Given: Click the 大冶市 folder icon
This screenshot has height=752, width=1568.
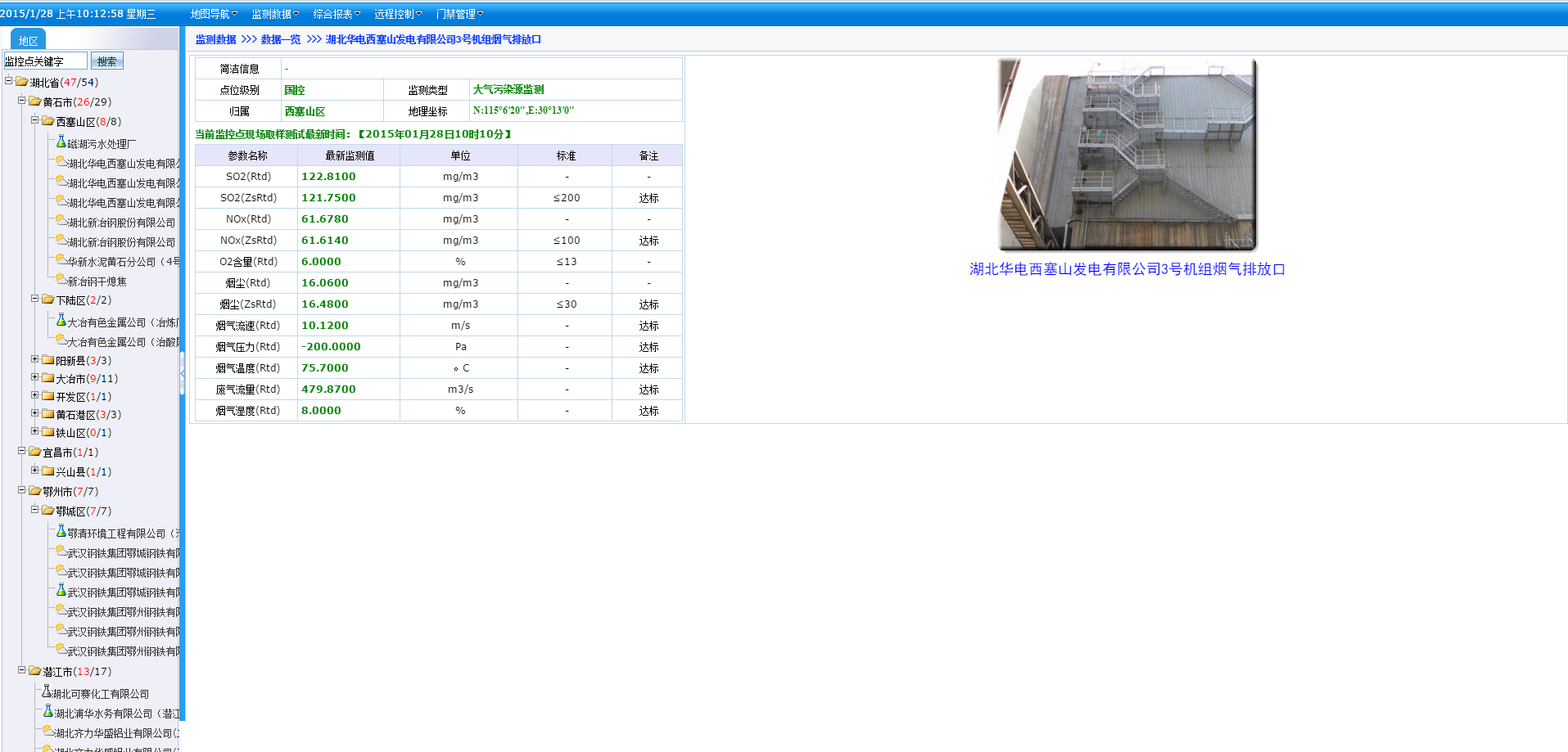Looking at the screenshot, I should [x=48, y=378].
